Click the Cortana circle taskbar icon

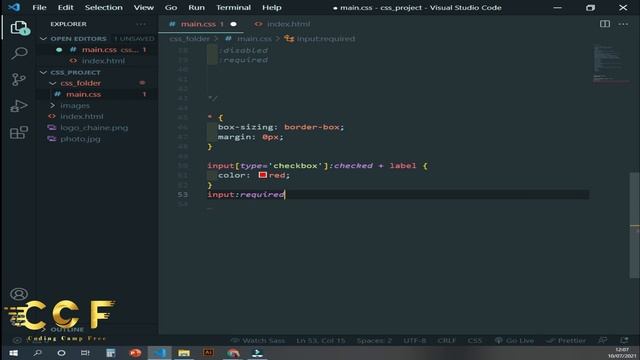tap(61, 353)
